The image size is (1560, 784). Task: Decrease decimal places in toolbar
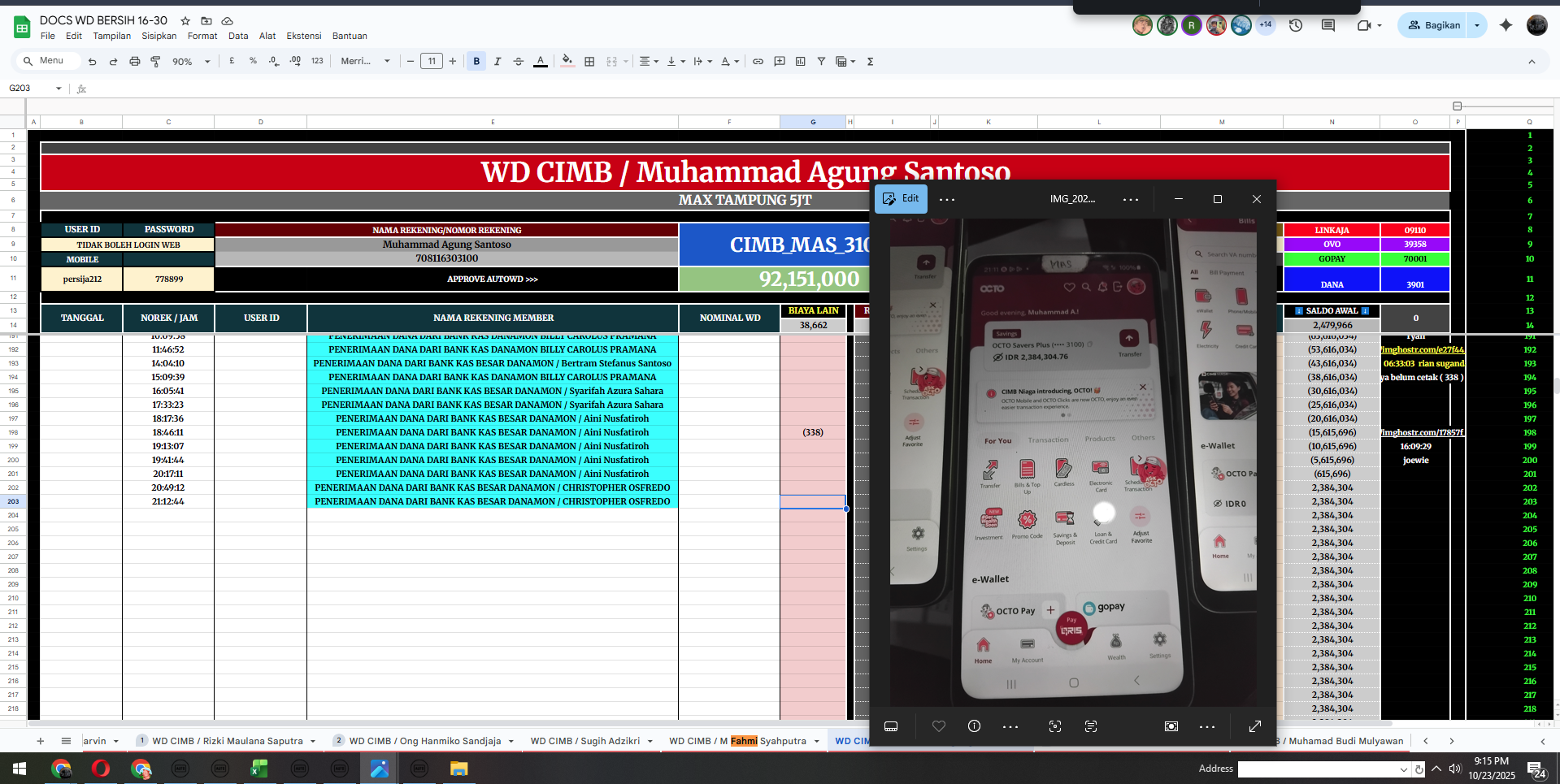(274, 61)
